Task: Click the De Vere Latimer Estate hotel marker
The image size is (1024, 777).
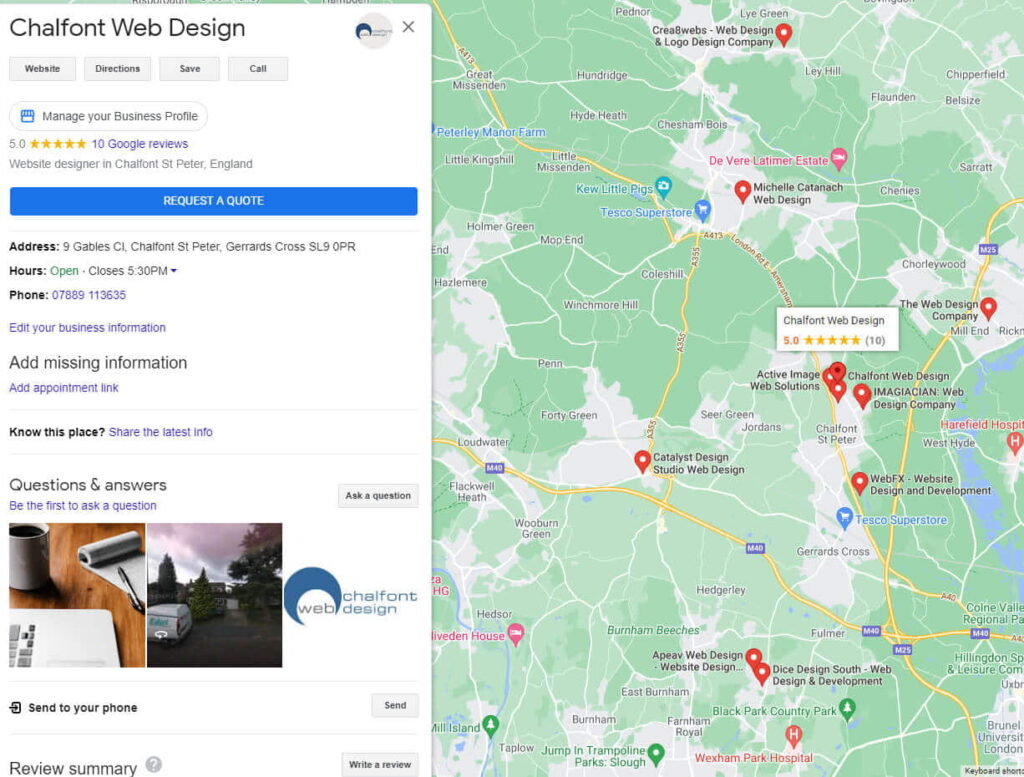Action: pyautogui.click(x=839, y=159)
